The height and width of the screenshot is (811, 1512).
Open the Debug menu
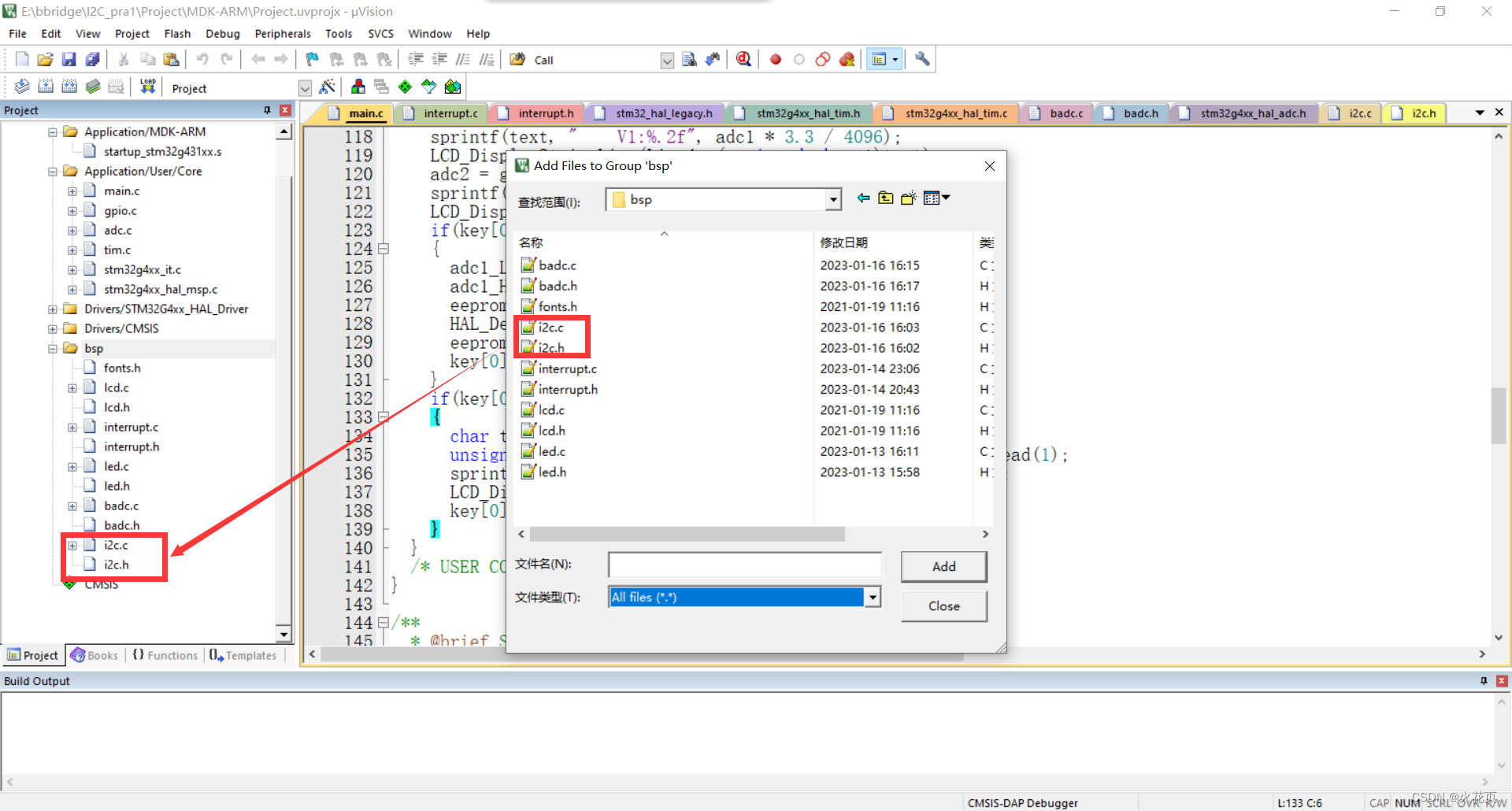coord(223,33)
